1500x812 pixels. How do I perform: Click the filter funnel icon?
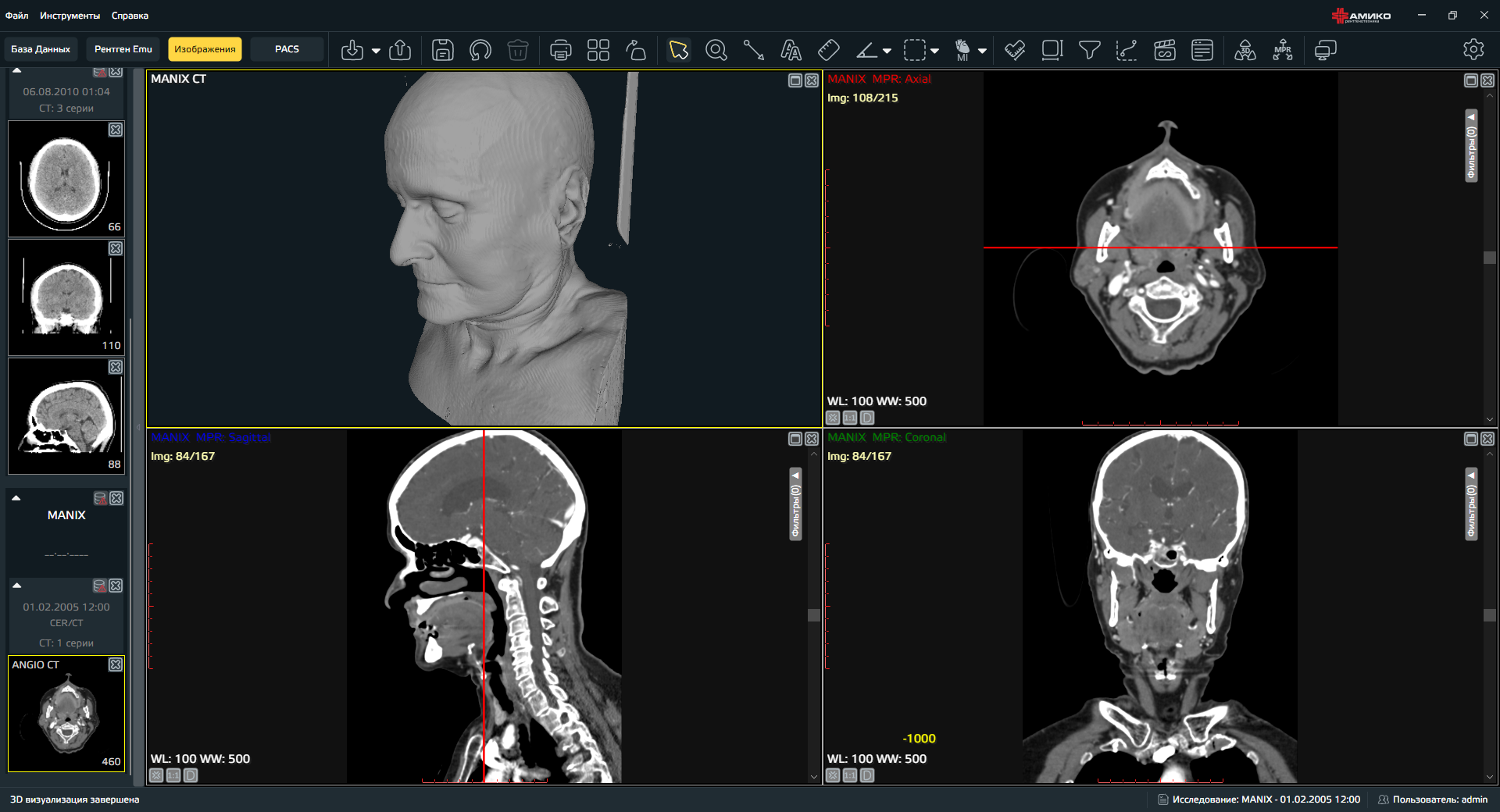1089,50
